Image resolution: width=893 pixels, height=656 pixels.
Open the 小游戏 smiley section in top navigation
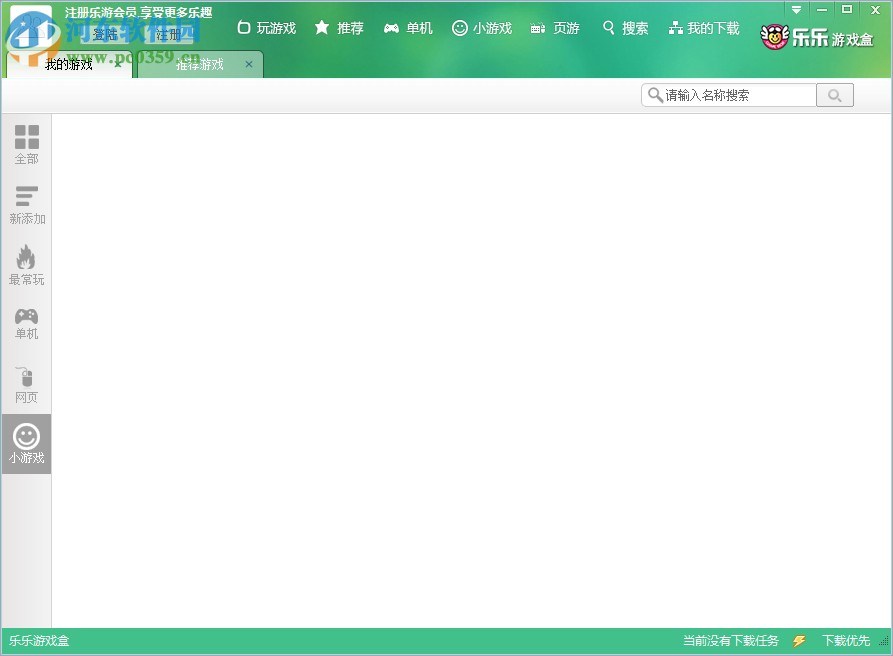click(482, 28)
